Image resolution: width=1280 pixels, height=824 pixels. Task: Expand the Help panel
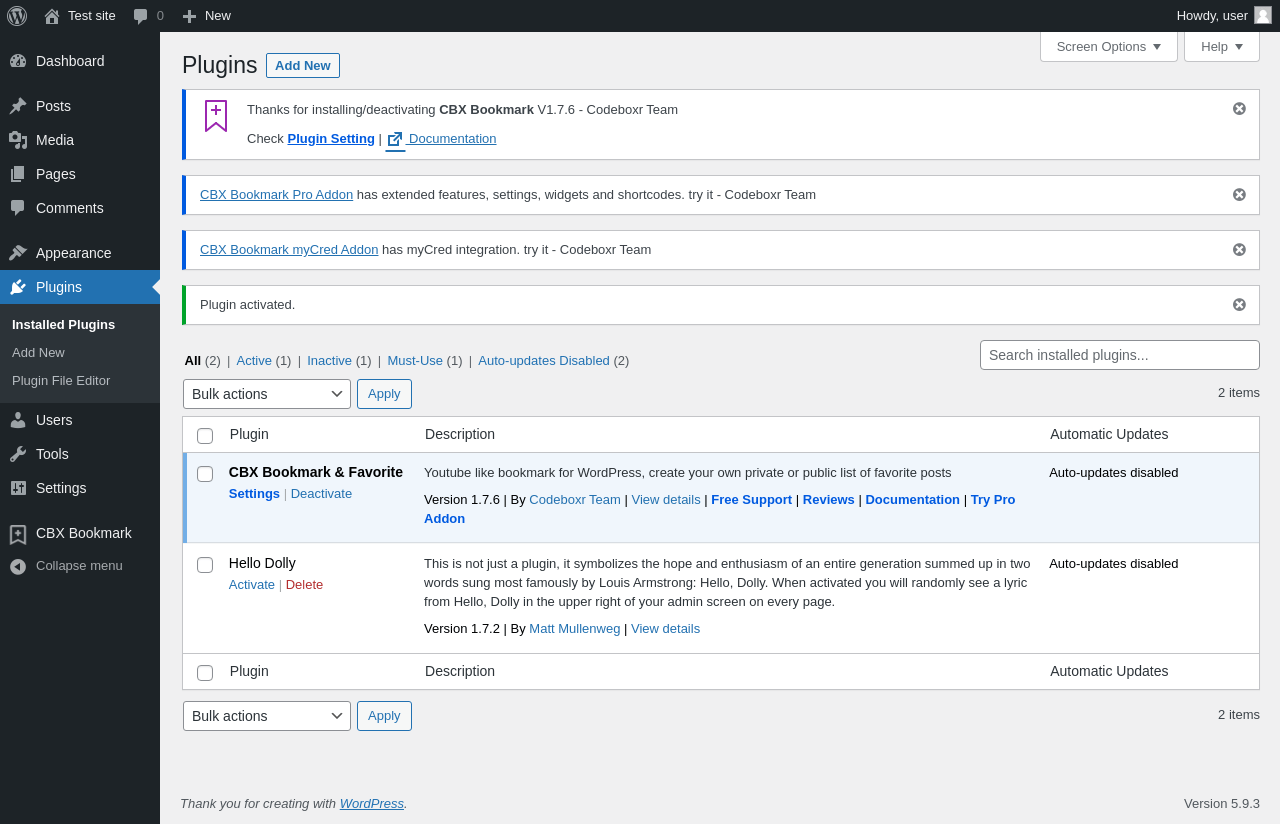point(1221,46)
